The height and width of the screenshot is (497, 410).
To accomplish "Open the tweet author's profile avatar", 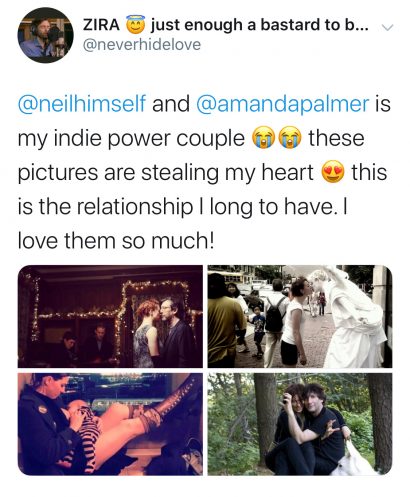I will (46, 35).
